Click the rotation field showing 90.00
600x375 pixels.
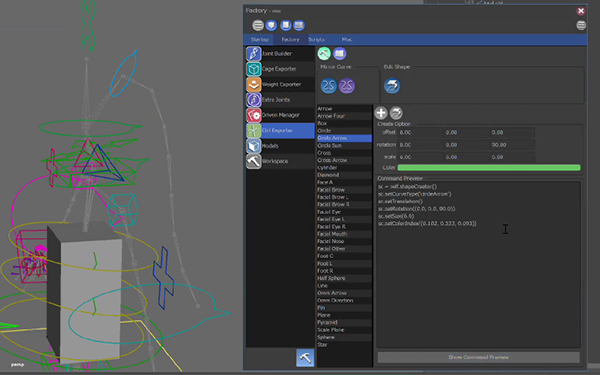coord(512,145)
